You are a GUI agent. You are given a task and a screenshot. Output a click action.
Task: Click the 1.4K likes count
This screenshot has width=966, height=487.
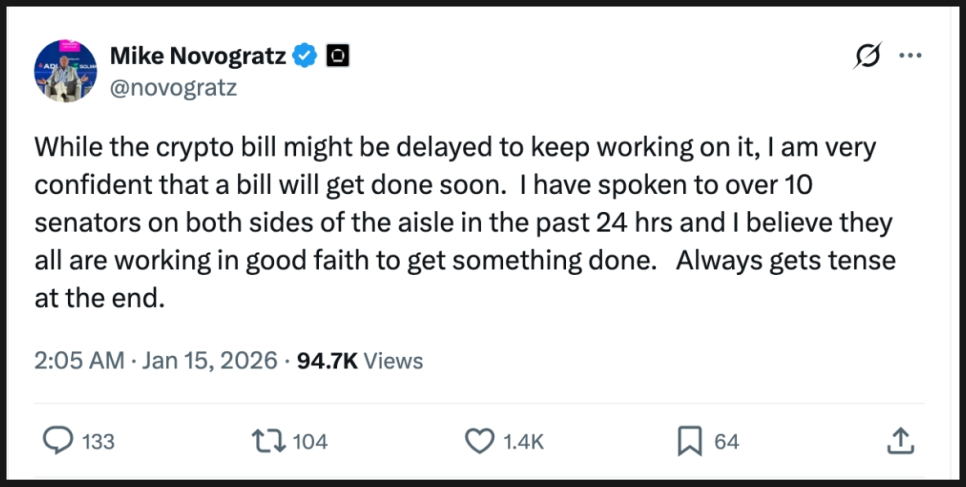(525, 441)
